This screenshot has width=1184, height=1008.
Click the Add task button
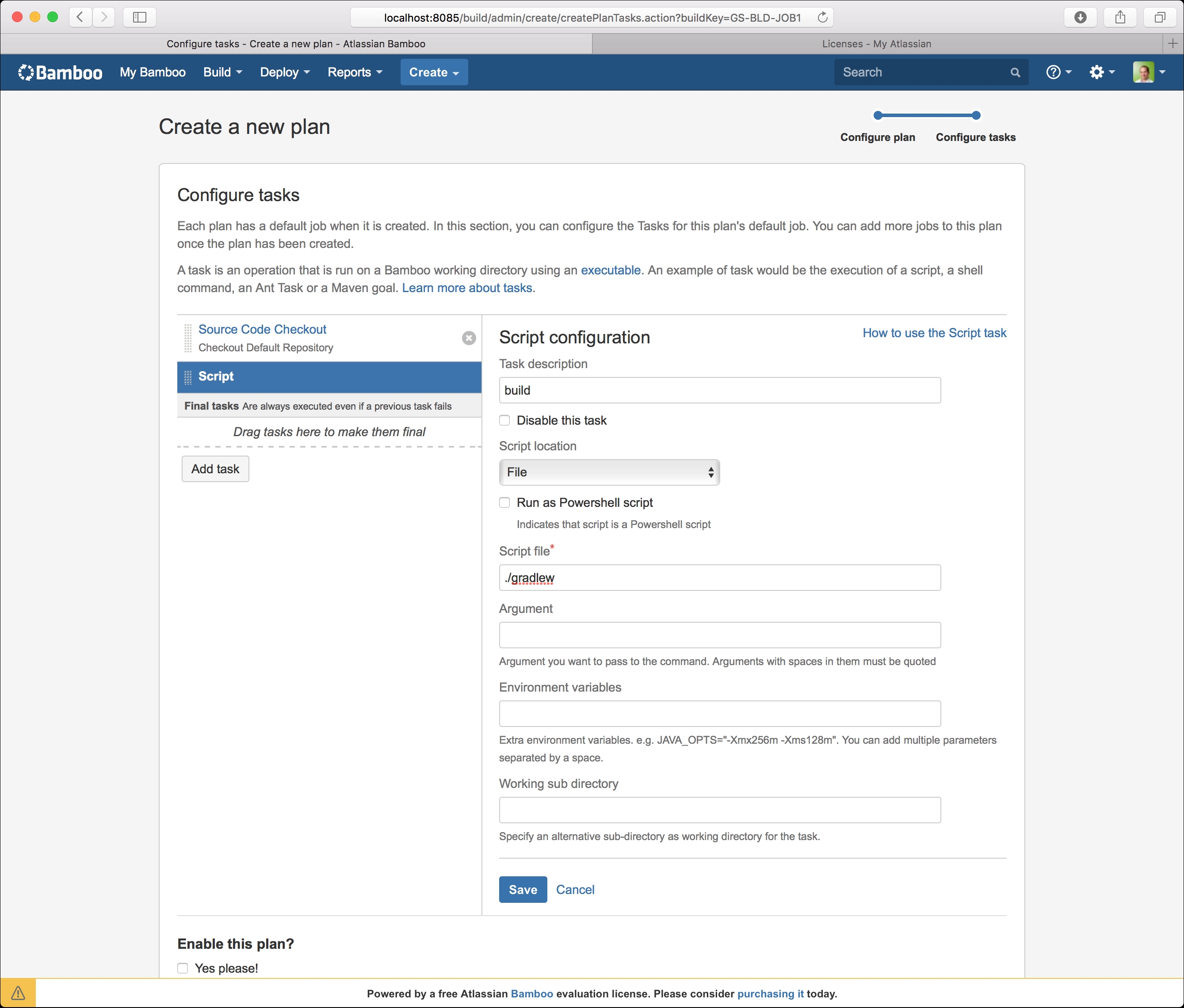215,469
